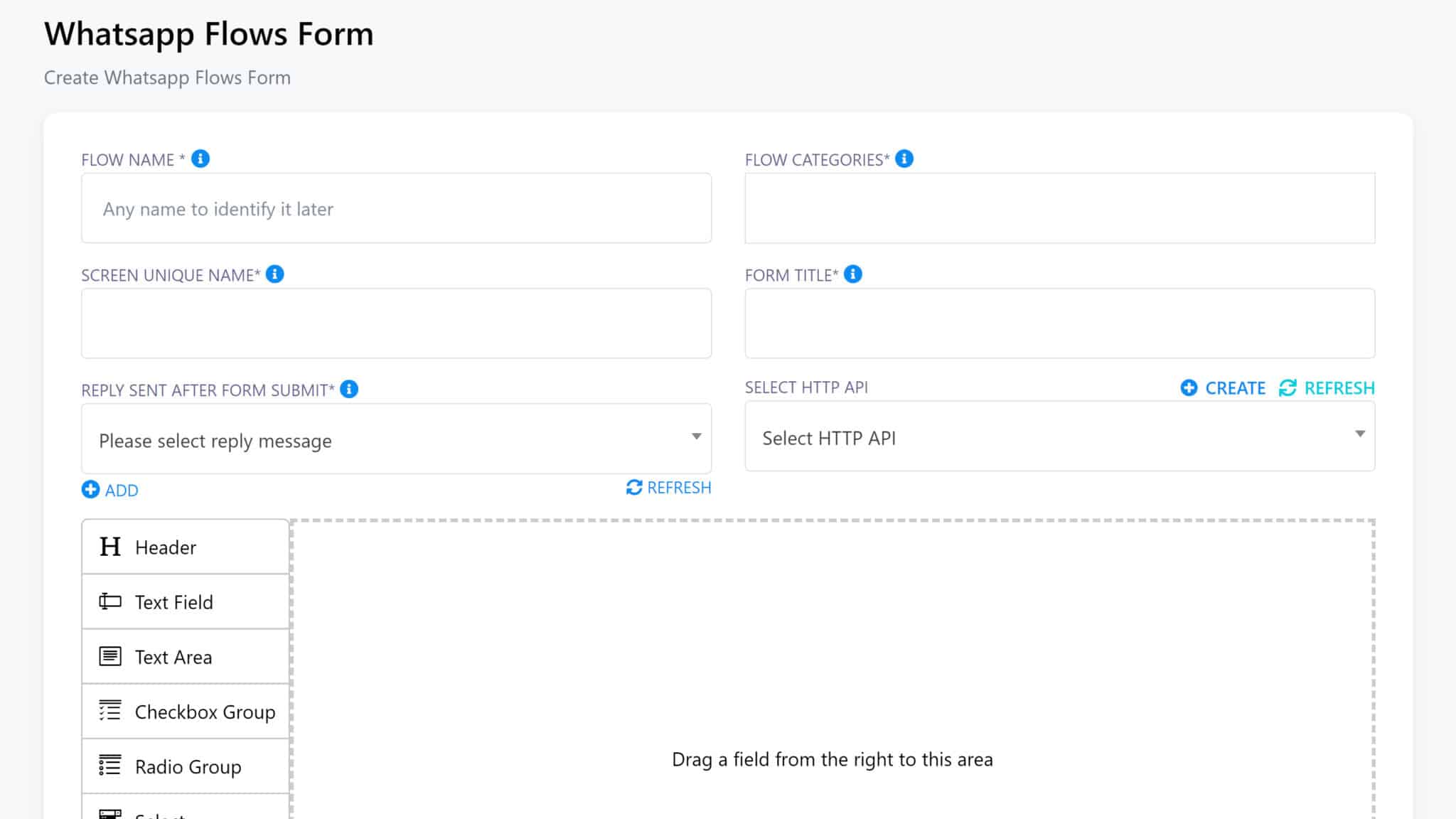Viewport: 1456px width, 819px height.
Task: Click Add below the reply message dropdown
Action: (x=111, y=490)
